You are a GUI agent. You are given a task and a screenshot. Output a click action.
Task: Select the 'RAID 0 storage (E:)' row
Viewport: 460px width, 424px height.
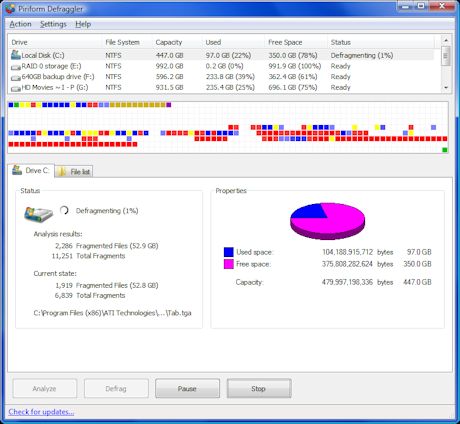coord(221,66)
